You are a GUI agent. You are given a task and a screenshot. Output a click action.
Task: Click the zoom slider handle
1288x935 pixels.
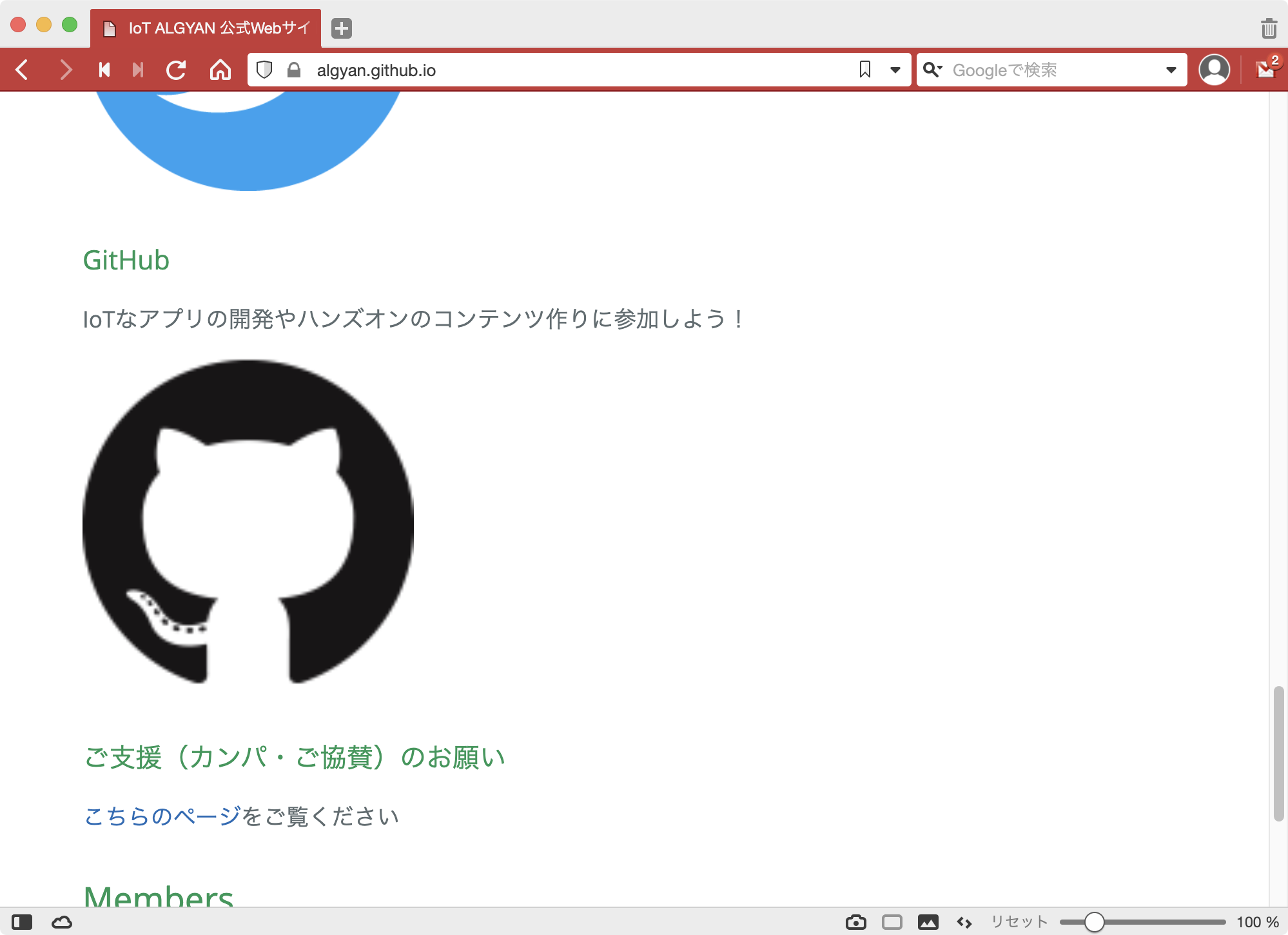click(1094, 922)
